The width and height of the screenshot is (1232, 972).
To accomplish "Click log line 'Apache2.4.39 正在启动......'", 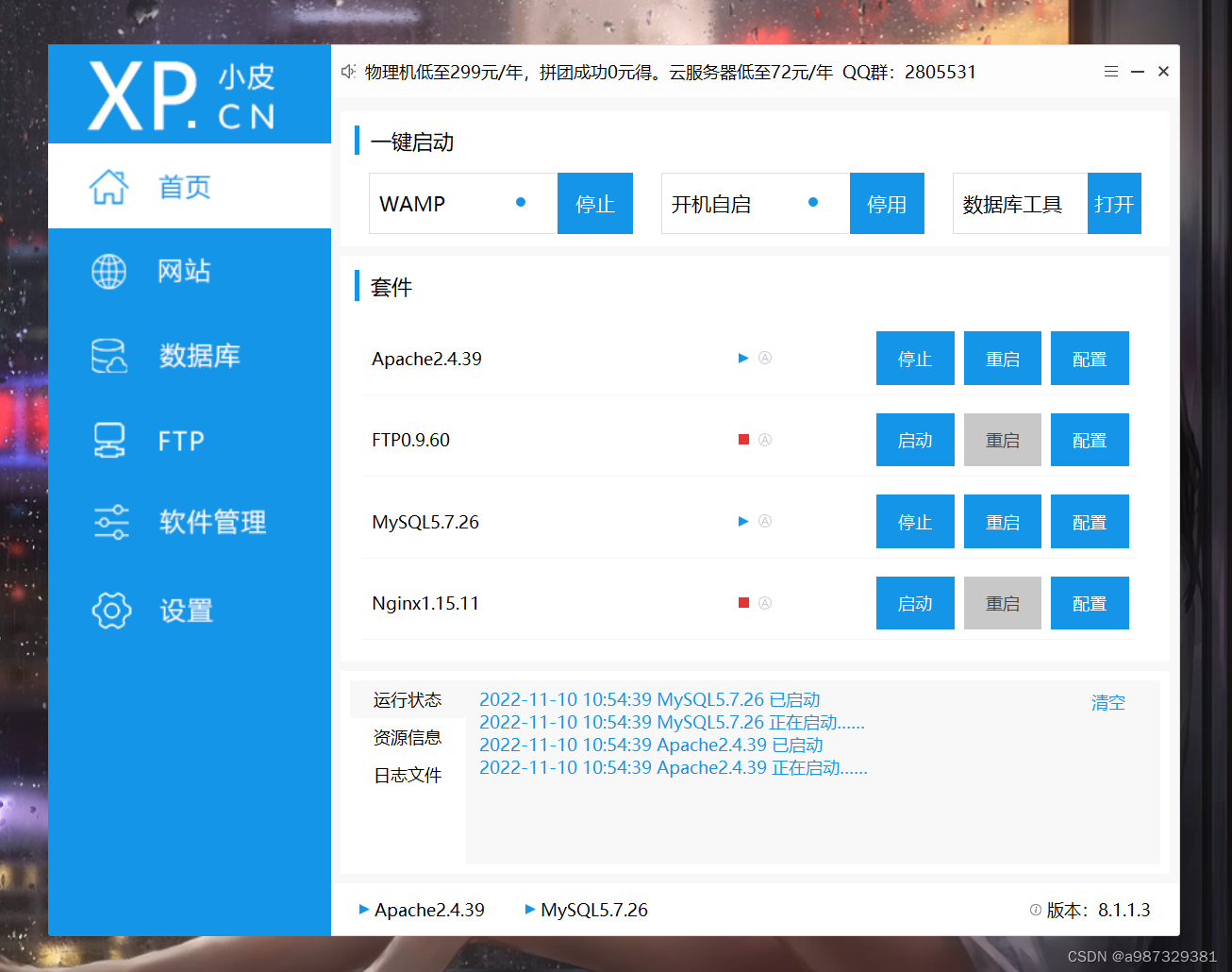I will (674, 767).
